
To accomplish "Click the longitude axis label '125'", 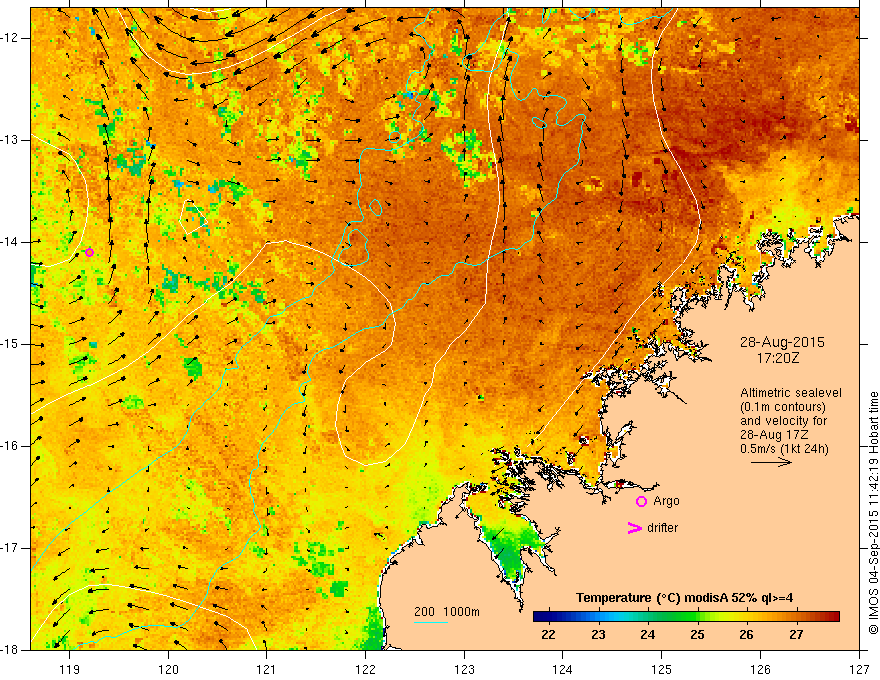I will [662, 669].
